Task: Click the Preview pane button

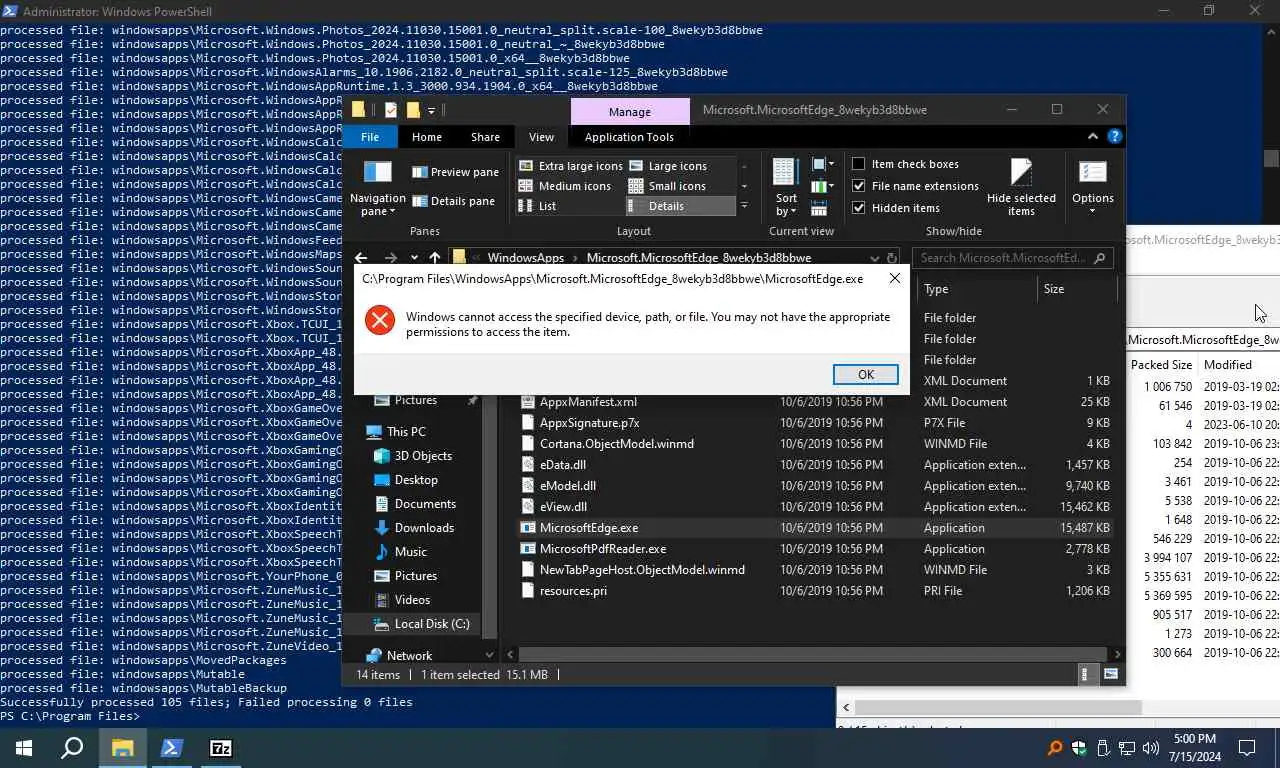Action: (x=455, y=172)
